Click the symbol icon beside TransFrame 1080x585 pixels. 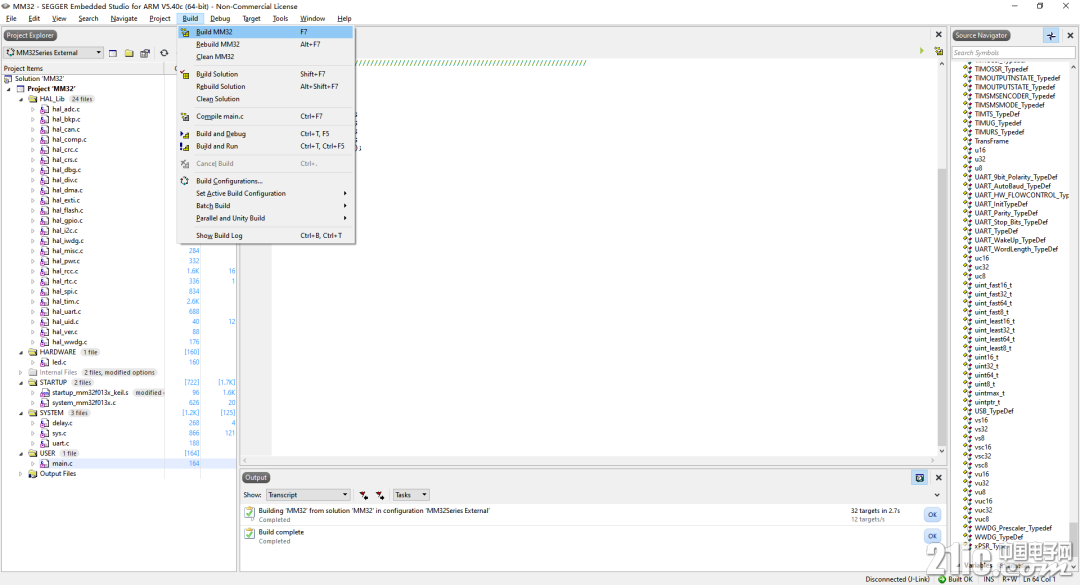pos(967,141)
